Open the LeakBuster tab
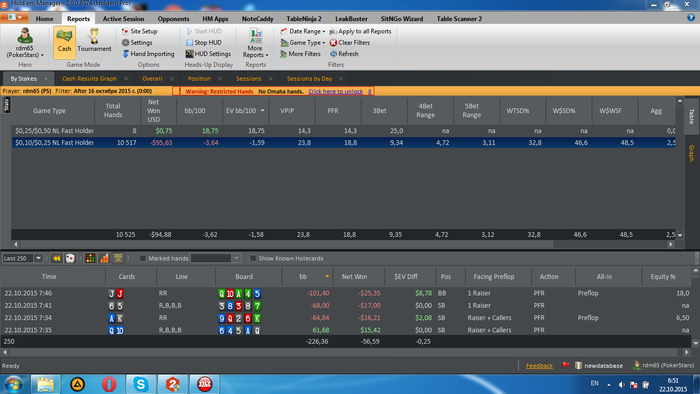The height and width of the screenshot is (394, 700). click(351, 19)
